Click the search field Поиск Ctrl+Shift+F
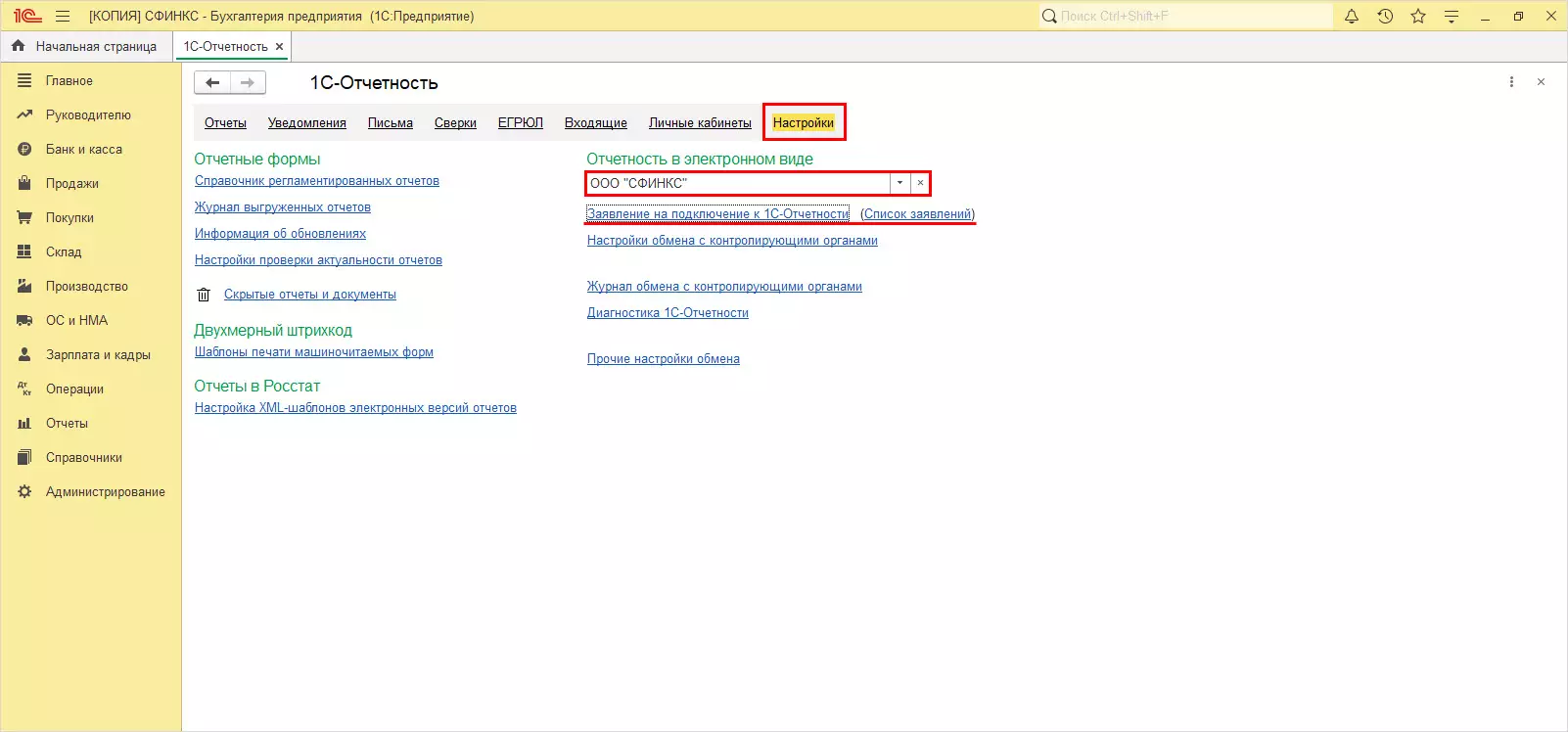This screenshot has width=1568, height=732. pos(1185,17)
